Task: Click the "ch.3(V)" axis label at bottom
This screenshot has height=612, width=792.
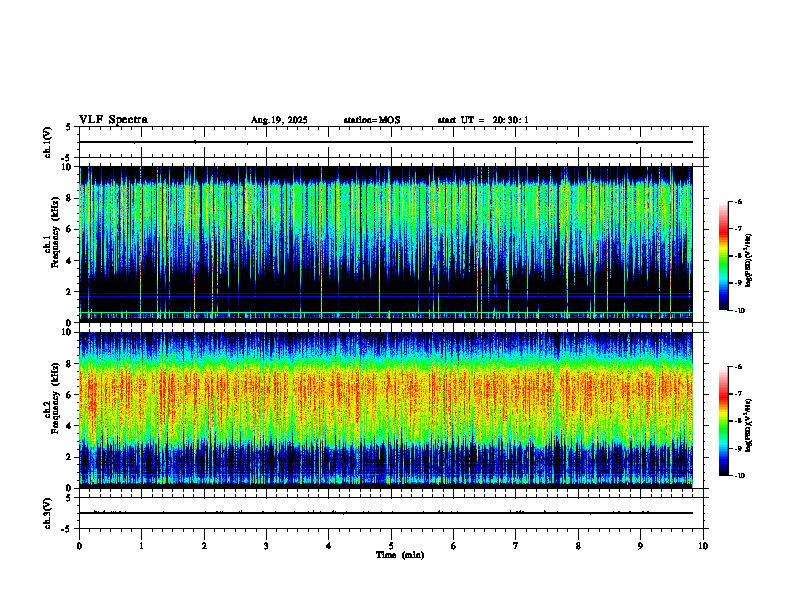Action: click(x=48, y=513)
